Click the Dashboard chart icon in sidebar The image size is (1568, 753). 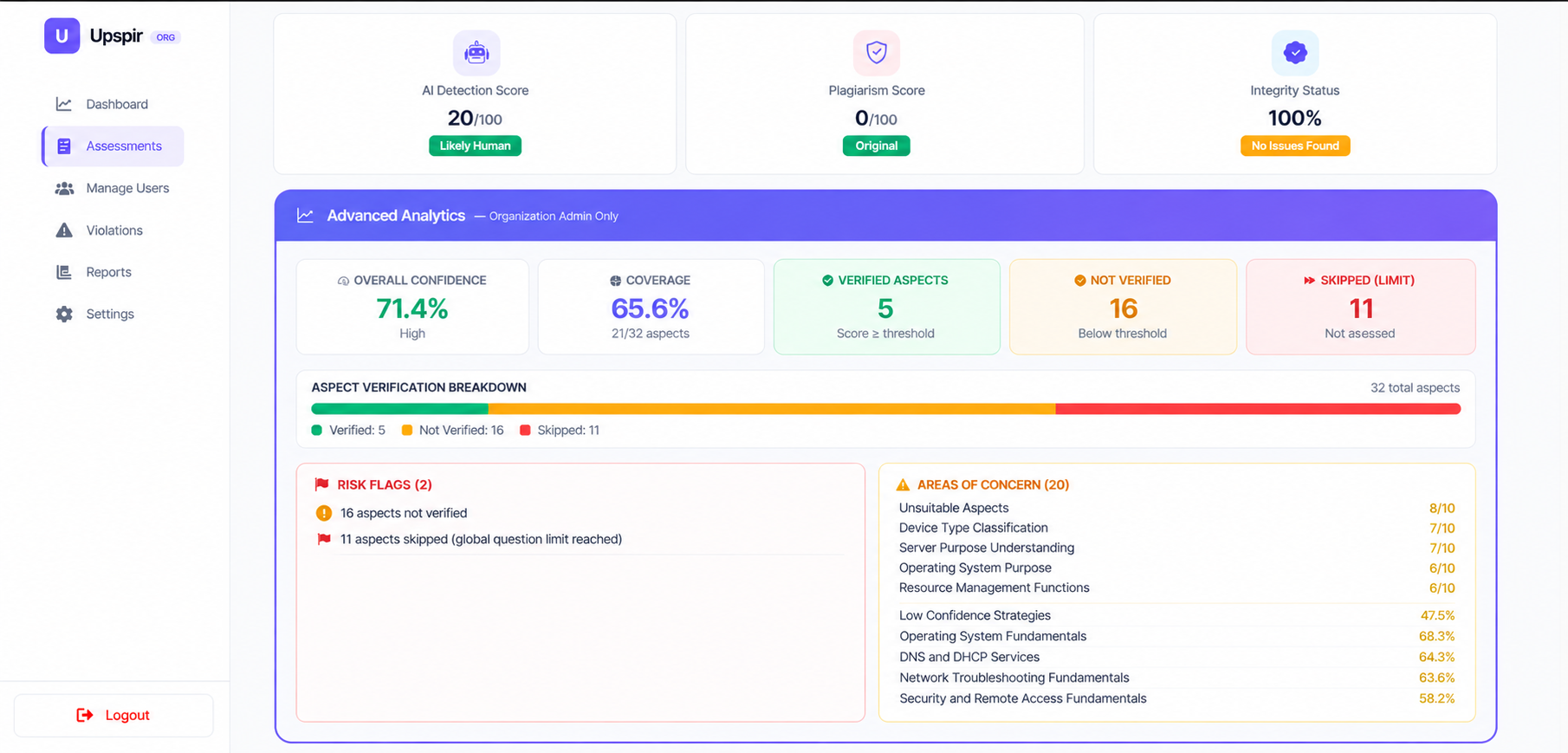coord(64,104)
